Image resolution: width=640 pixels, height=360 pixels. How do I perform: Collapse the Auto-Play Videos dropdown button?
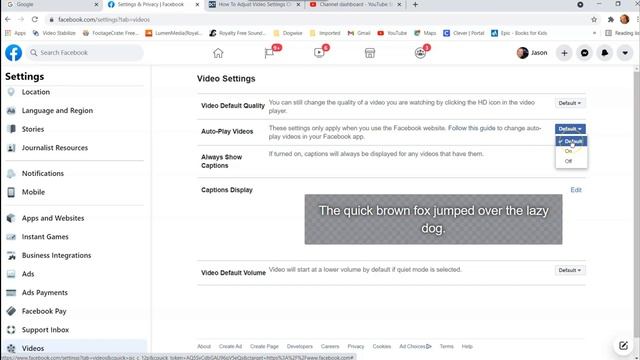pos(570,129)
